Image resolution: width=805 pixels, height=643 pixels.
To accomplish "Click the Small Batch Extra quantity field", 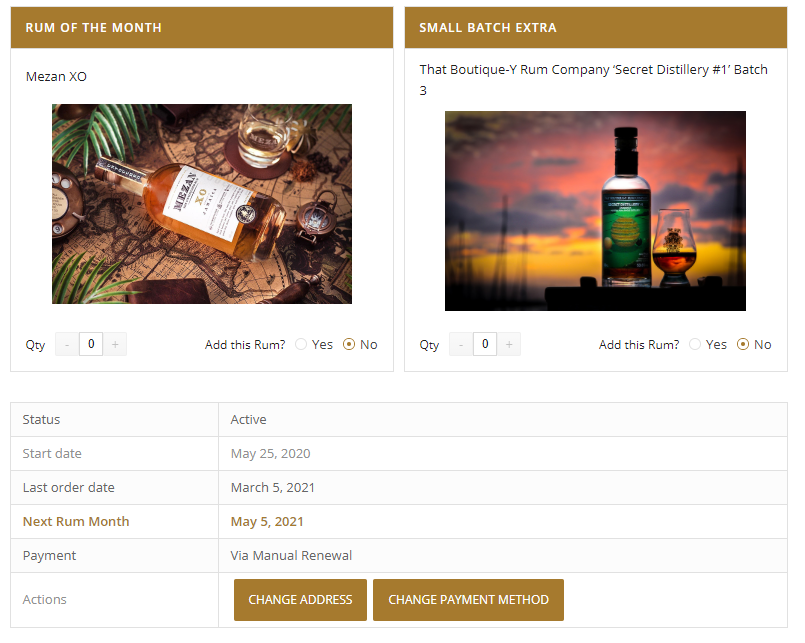I will tap(485, 344).
